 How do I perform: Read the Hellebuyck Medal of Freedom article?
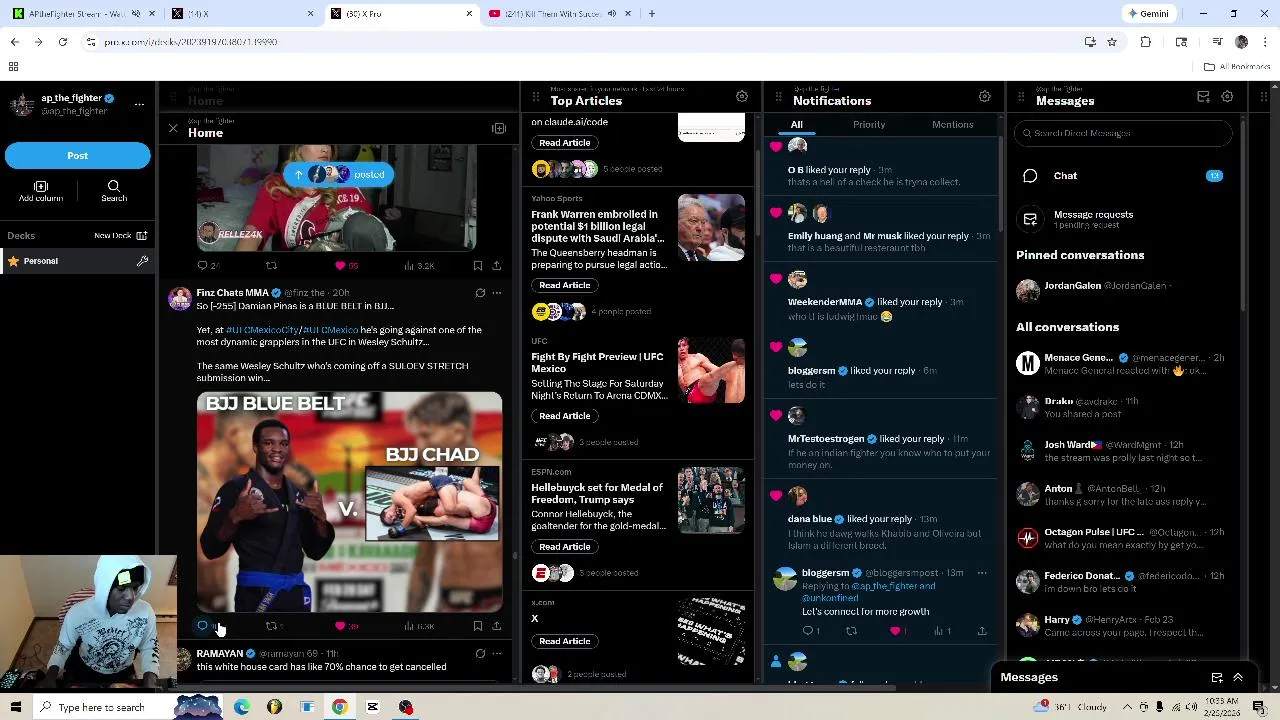point(564,547)
